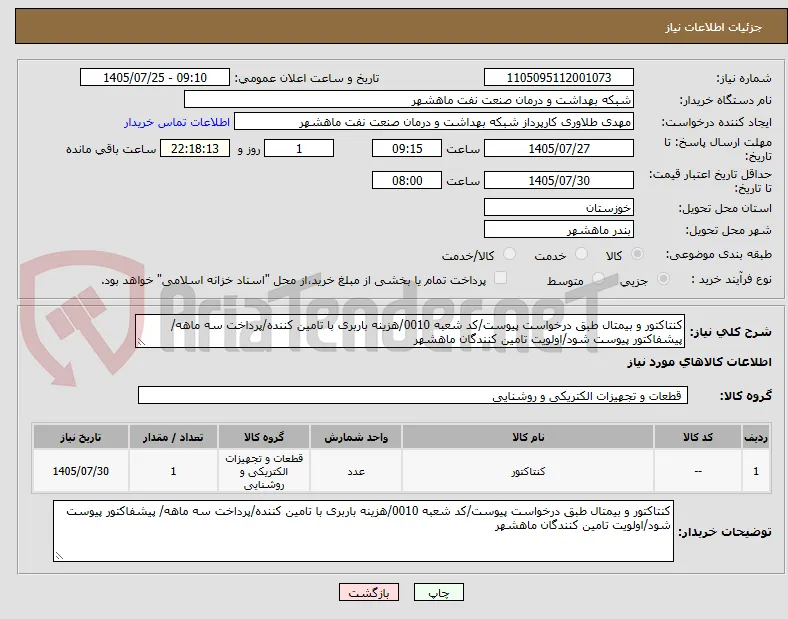Click the نام کالا column header
This screenshot has height=619, width=788.
point(528,437)
